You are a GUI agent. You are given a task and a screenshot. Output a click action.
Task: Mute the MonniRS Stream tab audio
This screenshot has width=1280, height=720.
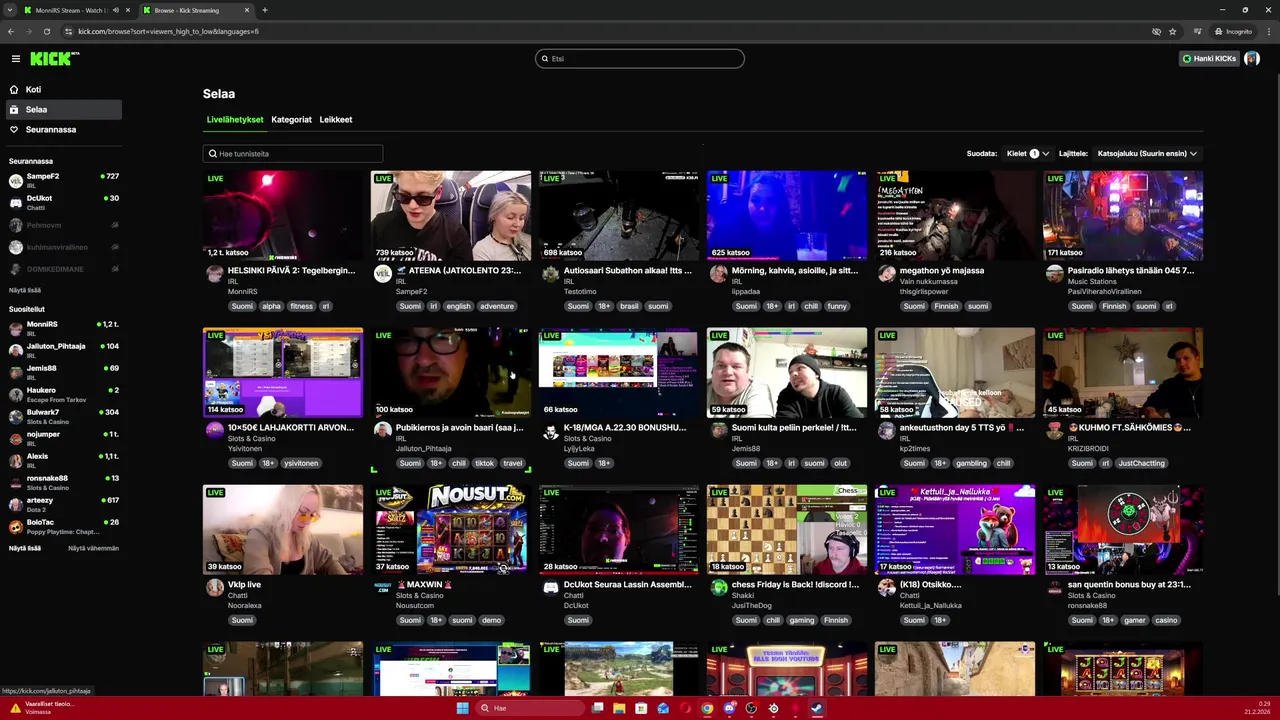(115, 10)
